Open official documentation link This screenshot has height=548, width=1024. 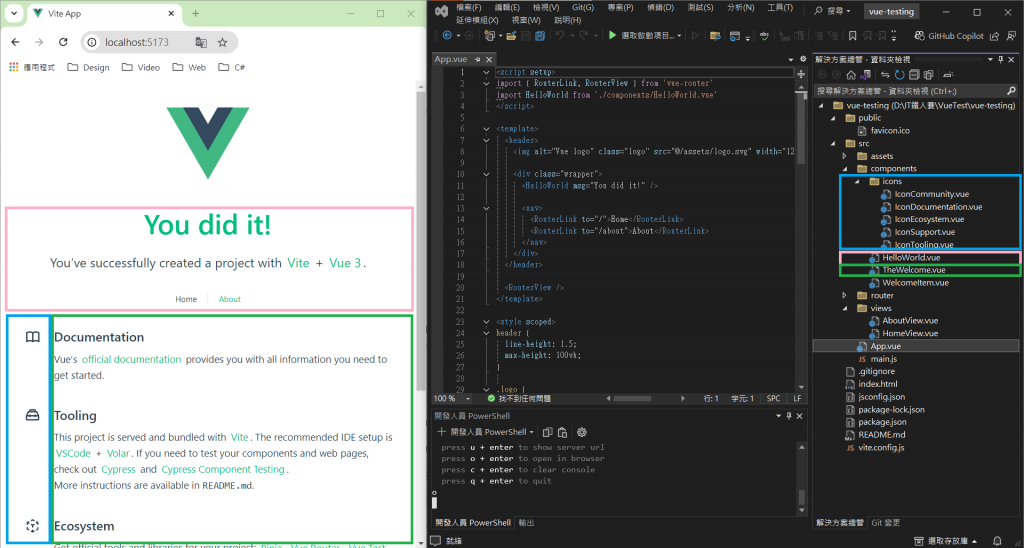point(131,359)
